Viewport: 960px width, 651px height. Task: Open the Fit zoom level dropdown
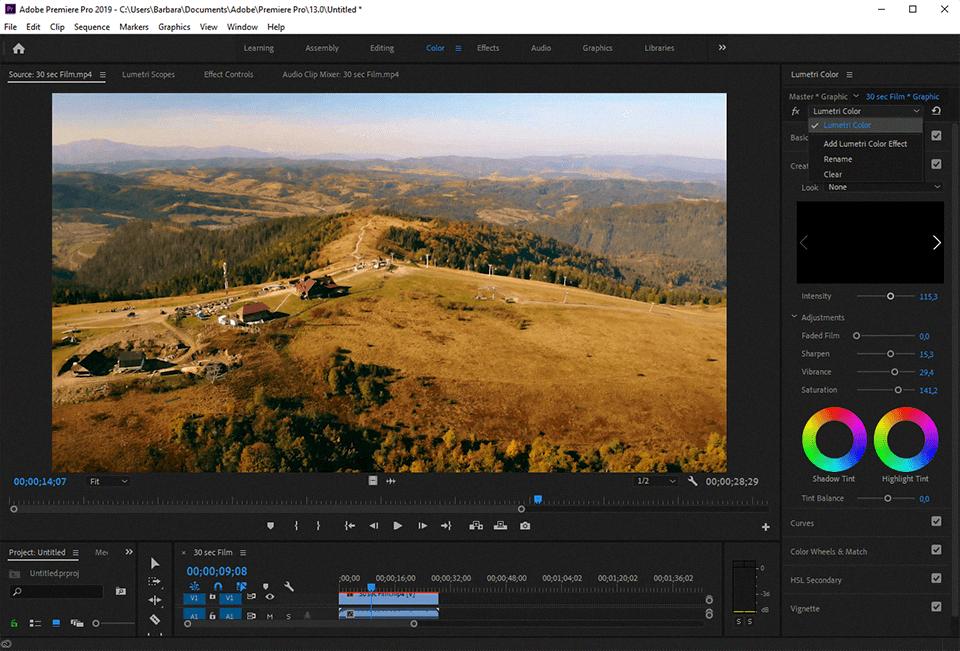(108, 481)
